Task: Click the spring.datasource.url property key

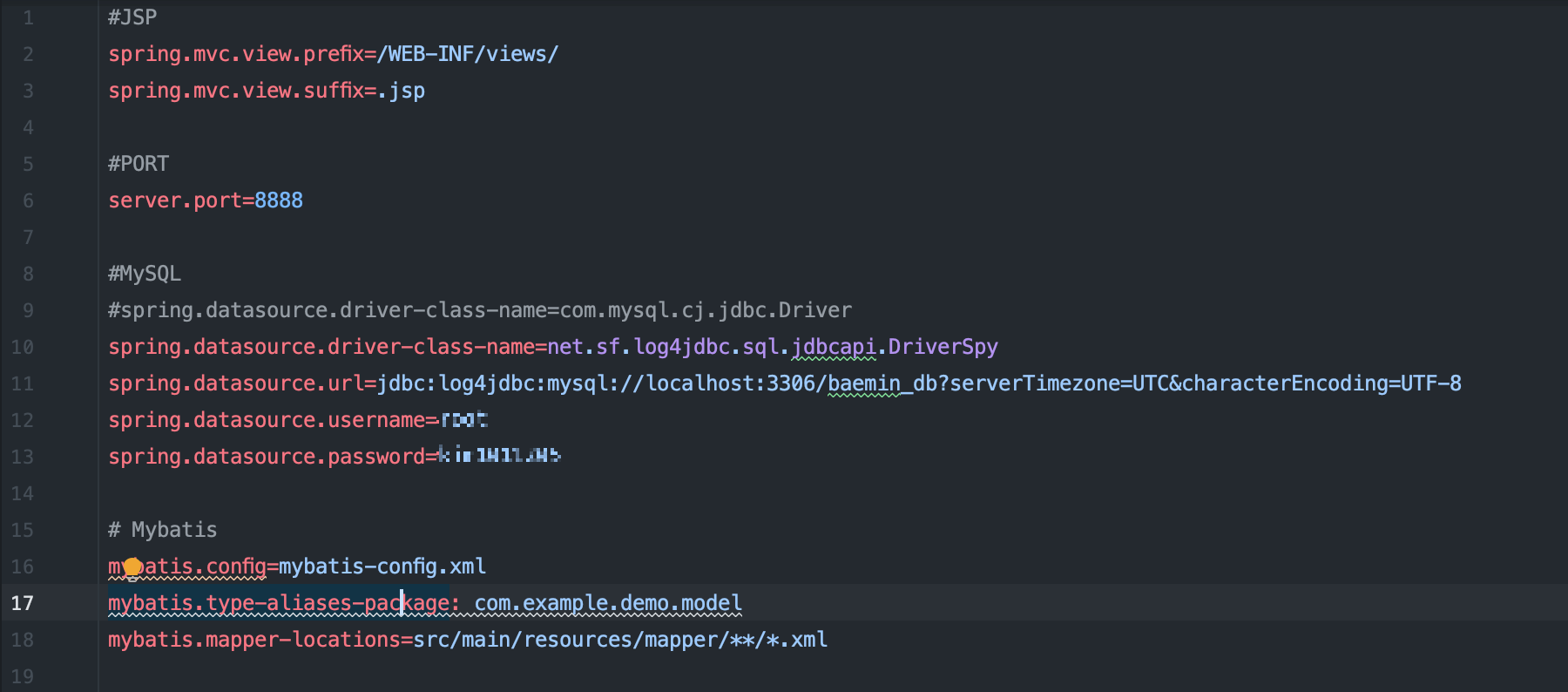Action: tap(236, 383)
